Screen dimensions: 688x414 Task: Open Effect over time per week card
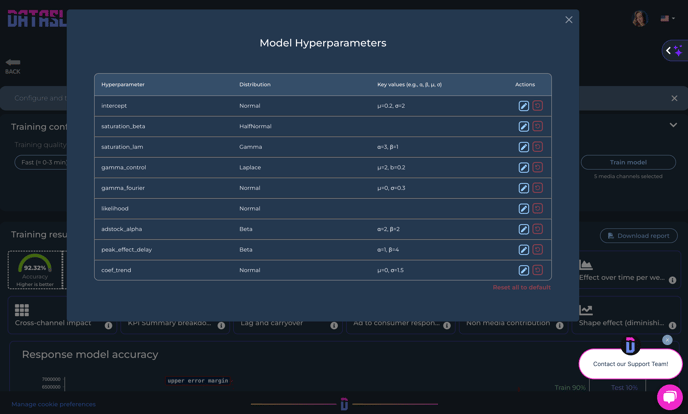pos(629,269)
